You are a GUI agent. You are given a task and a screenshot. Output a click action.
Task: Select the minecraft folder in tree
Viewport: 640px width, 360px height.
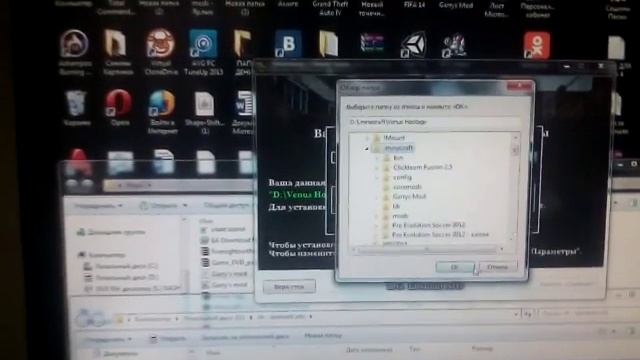click(399, 148)
